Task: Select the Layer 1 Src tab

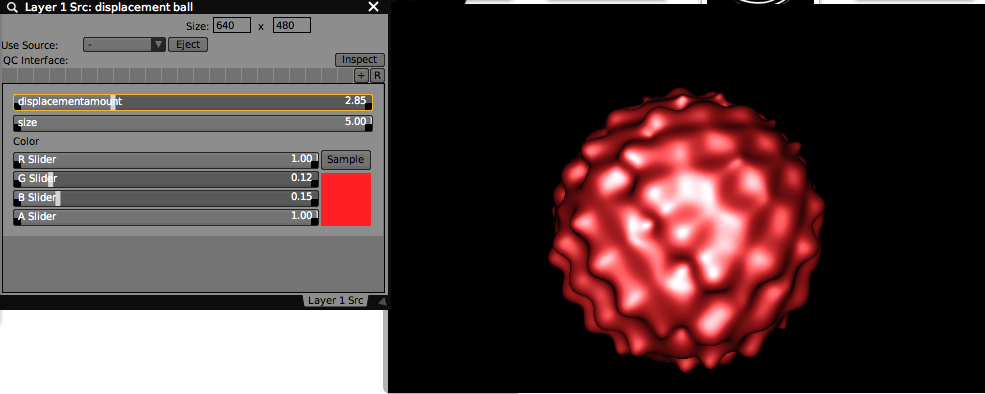Action: [335, 300]
